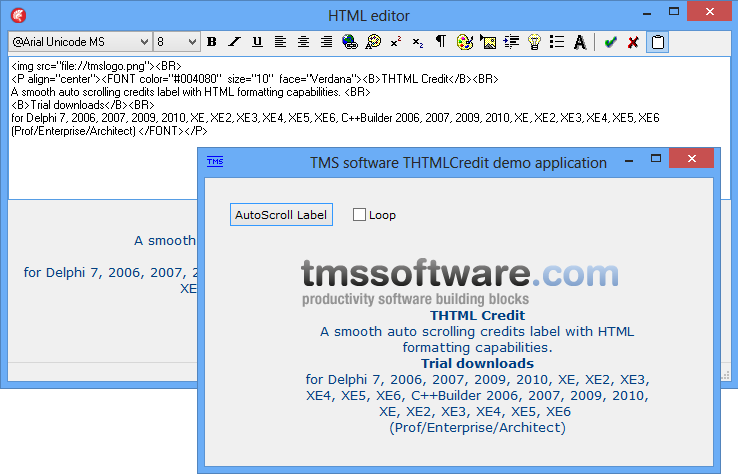Image resolution: width=739 pixels, height=475 pixels.
Task: Close the HTML editor window
Action: tap(710, 11)
